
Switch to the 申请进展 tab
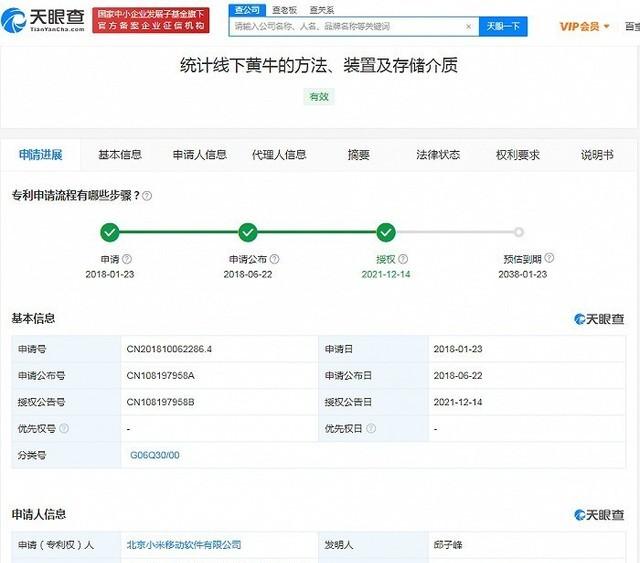(40, 155)
